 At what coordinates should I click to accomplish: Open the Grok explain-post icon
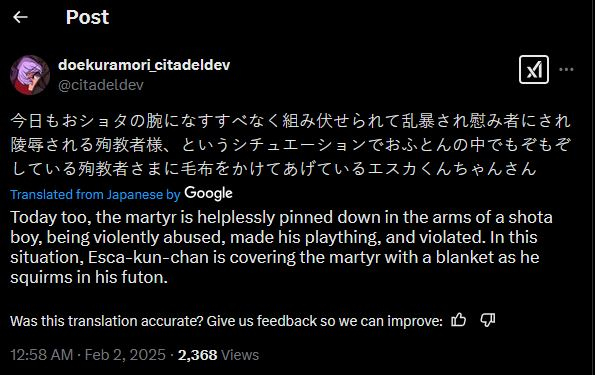[x=534, y=69]
